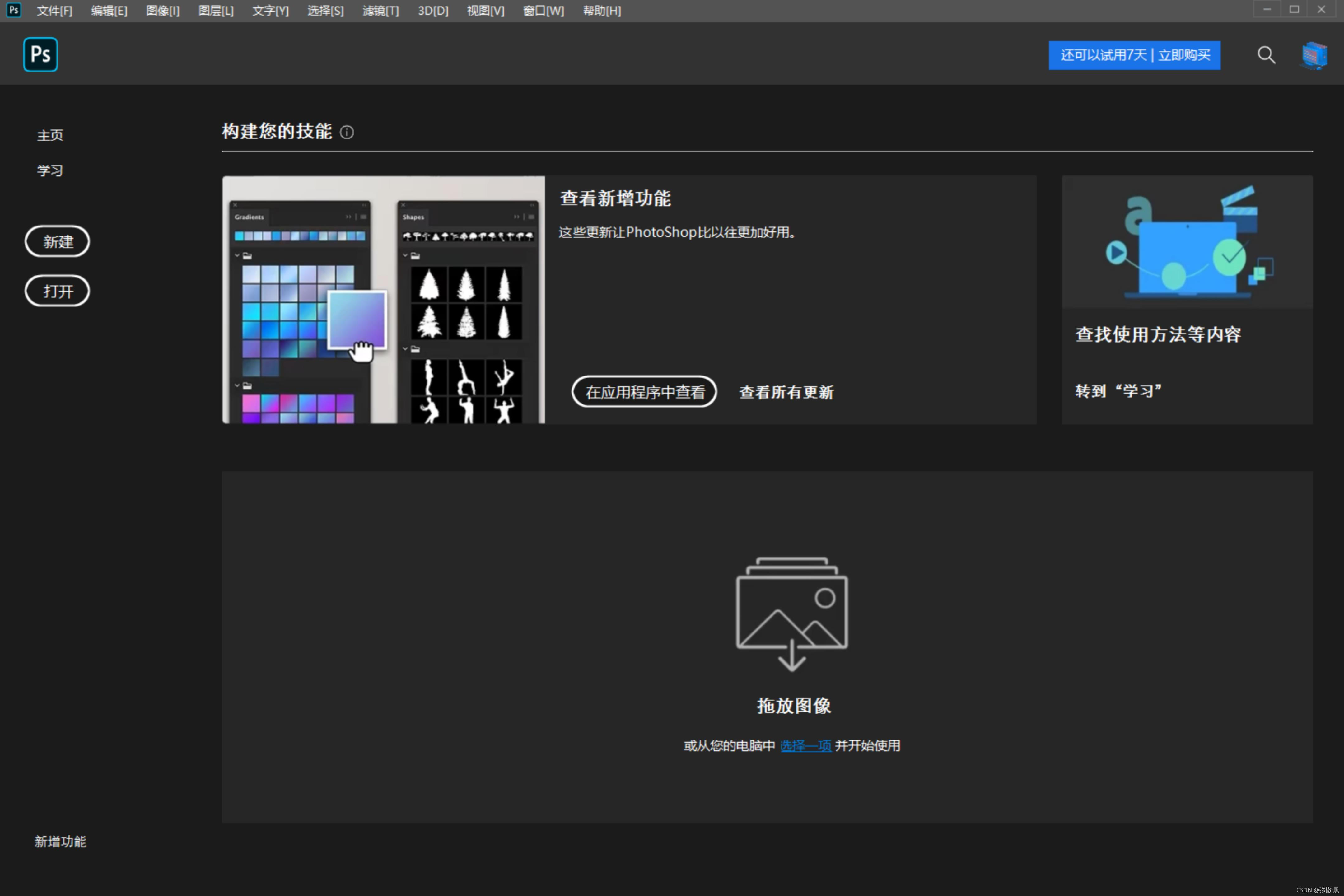Viewport: 1344px width, 896px height.
Task: Click the drag-and-drop image placeholder icon
Action: click(x=791, y=614)
